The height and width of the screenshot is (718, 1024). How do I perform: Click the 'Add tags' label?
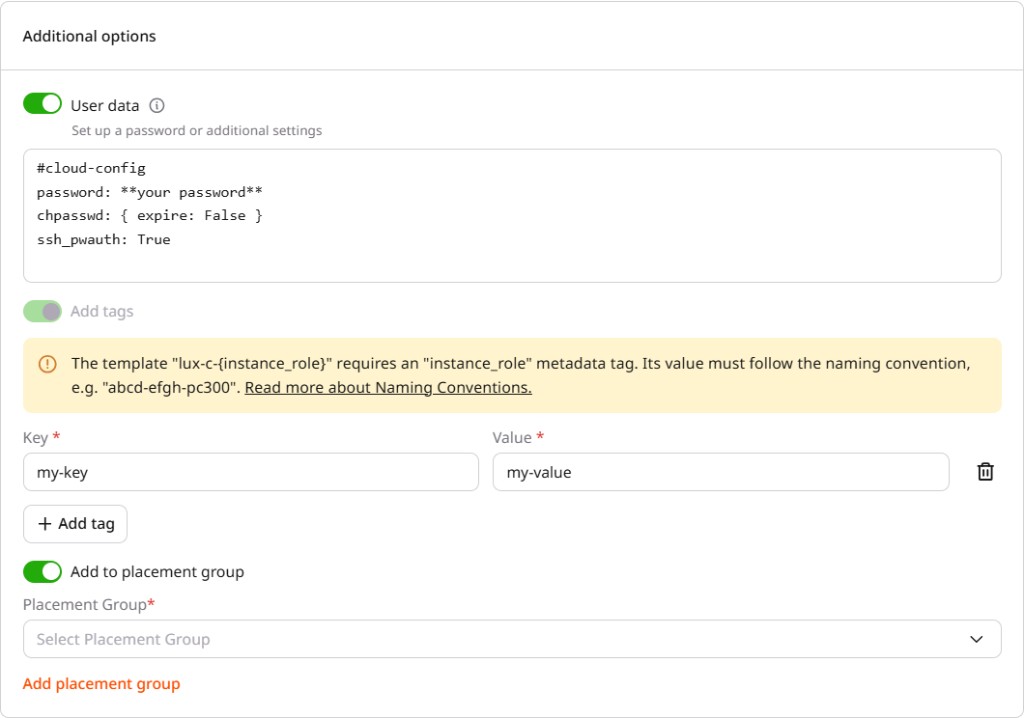(102, 312)
